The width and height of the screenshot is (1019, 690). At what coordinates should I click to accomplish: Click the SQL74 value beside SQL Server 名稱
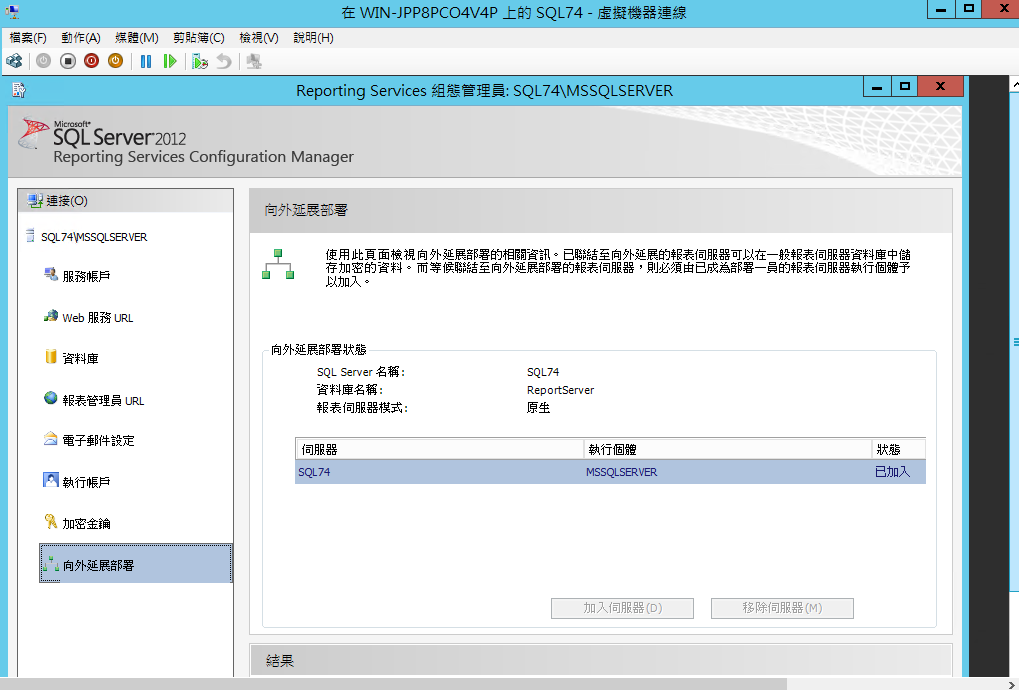pos(543,372)
